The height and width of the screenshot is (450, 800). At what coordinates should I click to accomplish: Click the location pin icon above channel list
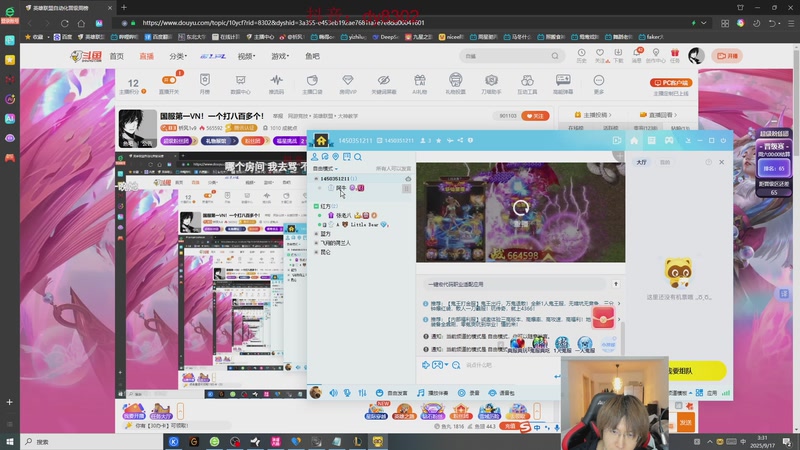[x=336, y=157]
